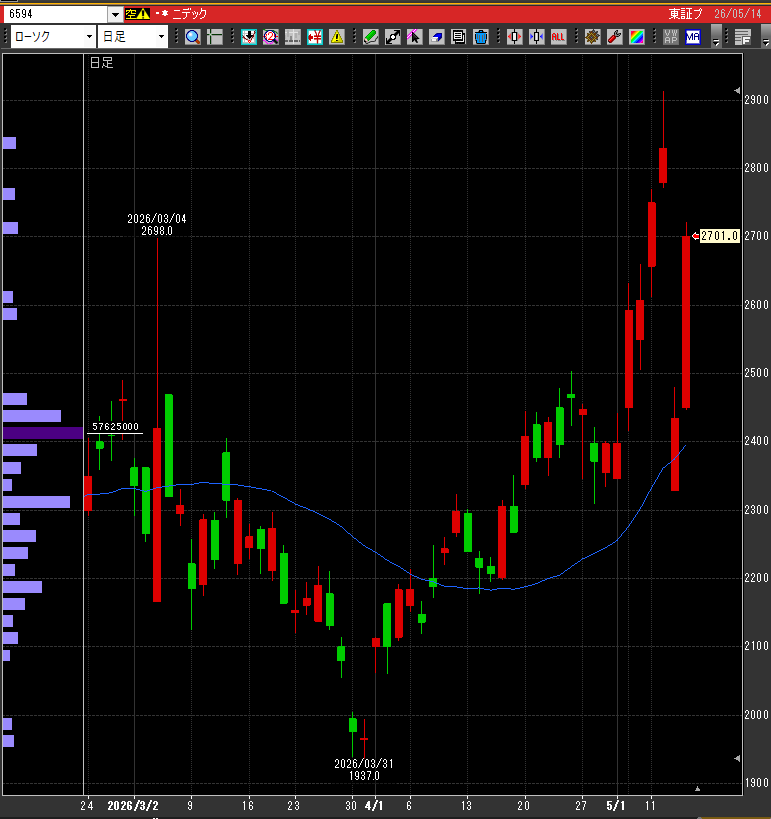Click the 日足 label inside chart

(x=101, y=63)
